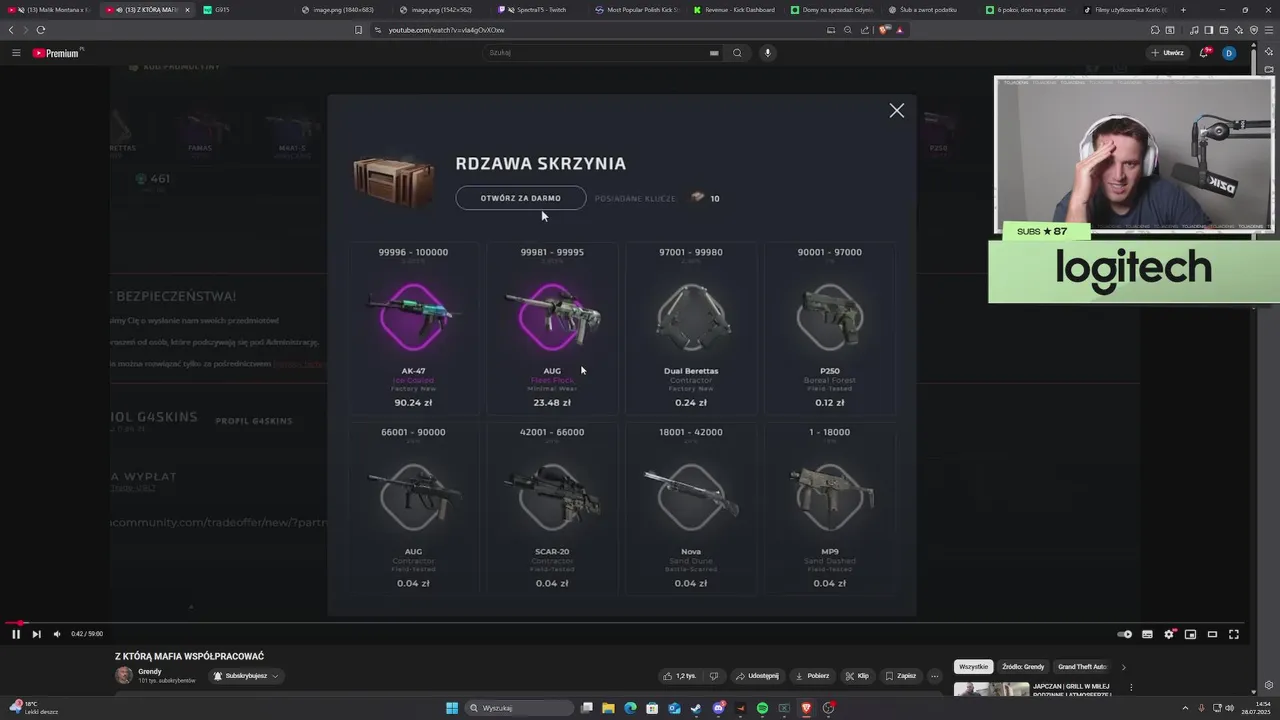1280x720 pixels.
Task: Click the Utwórz create button
Action: 1167,53
